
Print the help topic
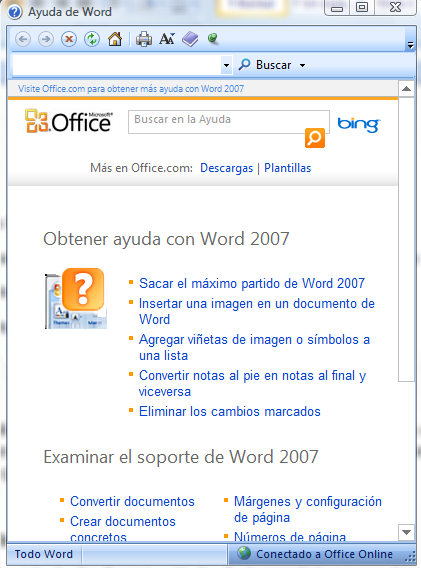click(144, 39)
